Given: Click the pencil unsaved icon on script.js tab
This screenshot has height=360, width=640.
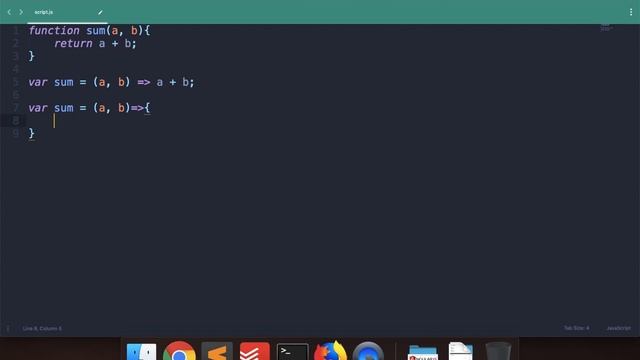Looking at the screenshot, I should click(100, 12).
